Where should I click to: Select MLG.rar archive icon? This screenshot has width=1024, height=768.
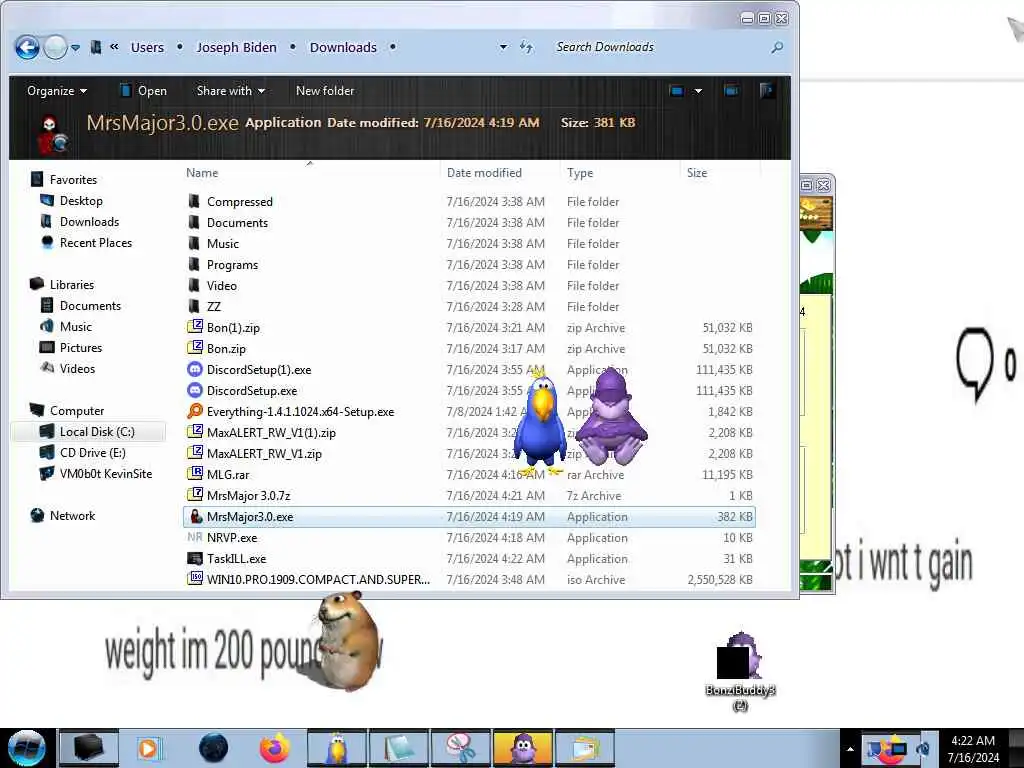tap(195, 473)
